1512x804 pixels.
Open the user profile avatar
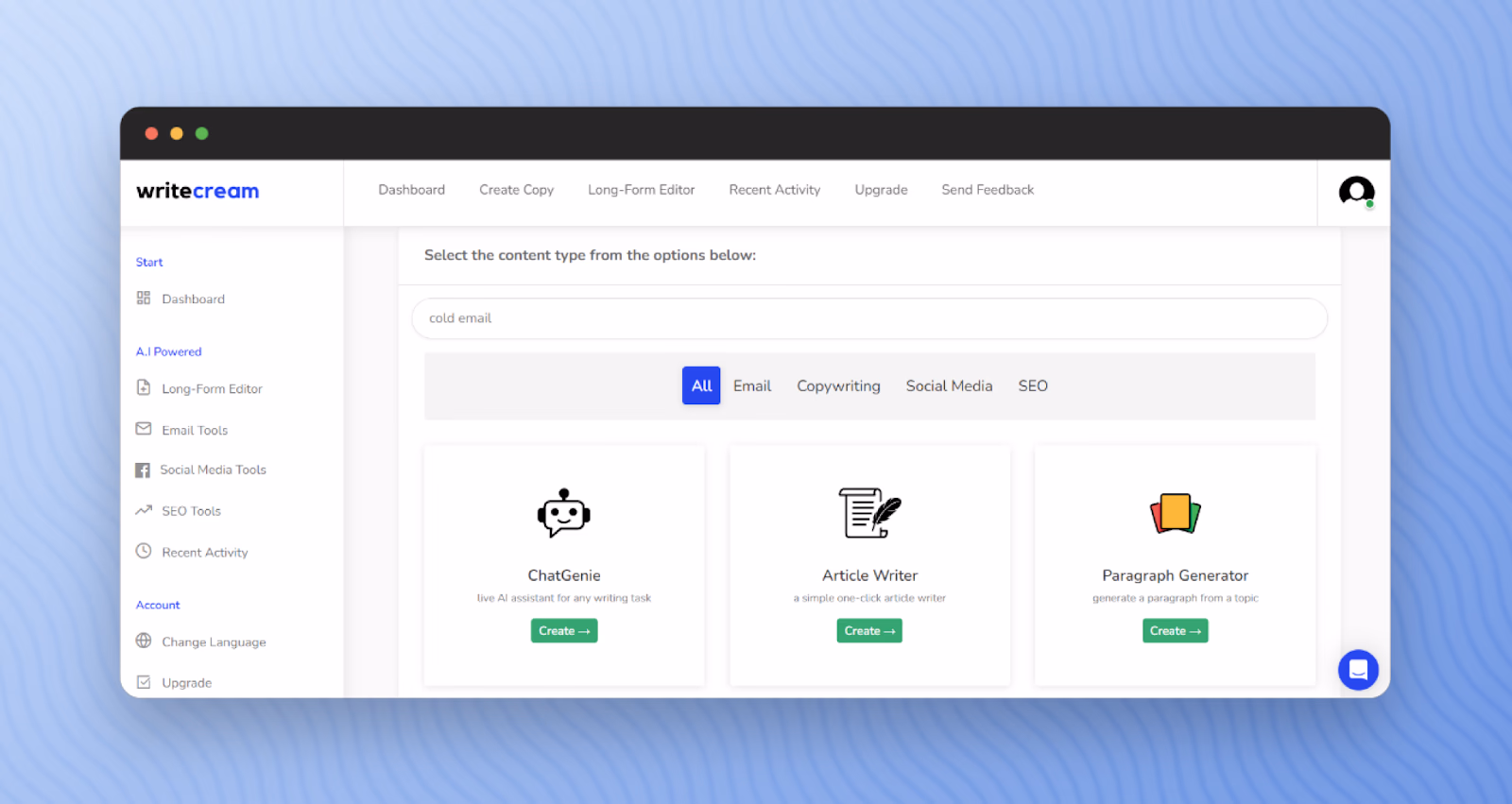point(1356,192)
